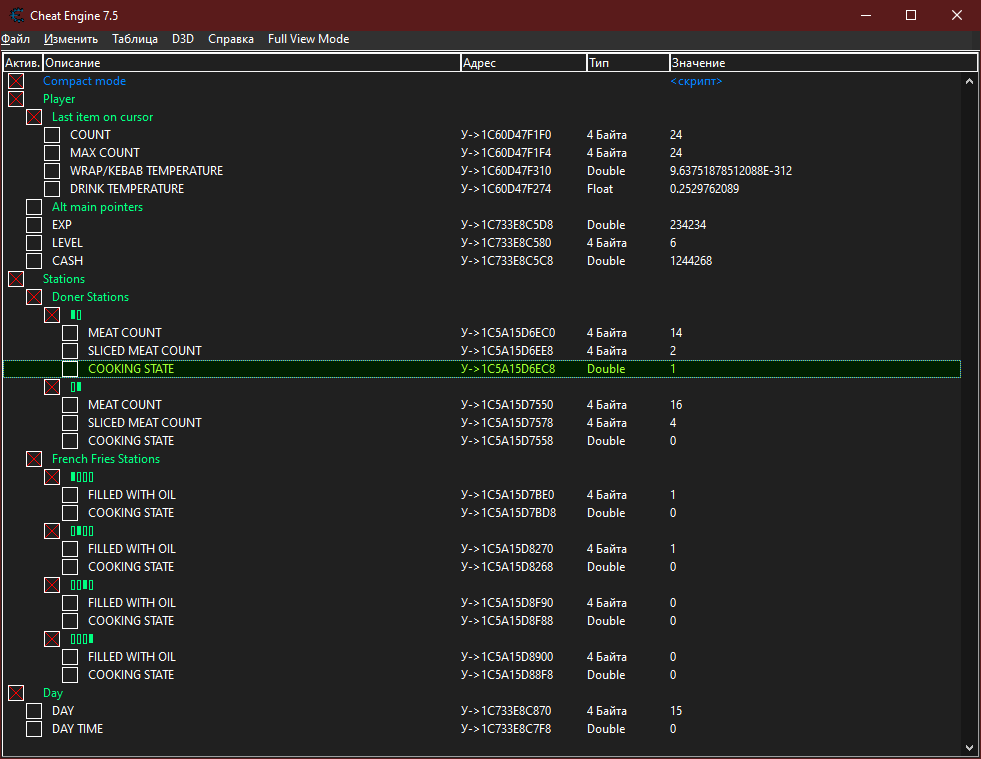Image resolution: width=981 pixels, height=759 pixels.
Task: Collapse the first doner station group
Action: point(53,315)
